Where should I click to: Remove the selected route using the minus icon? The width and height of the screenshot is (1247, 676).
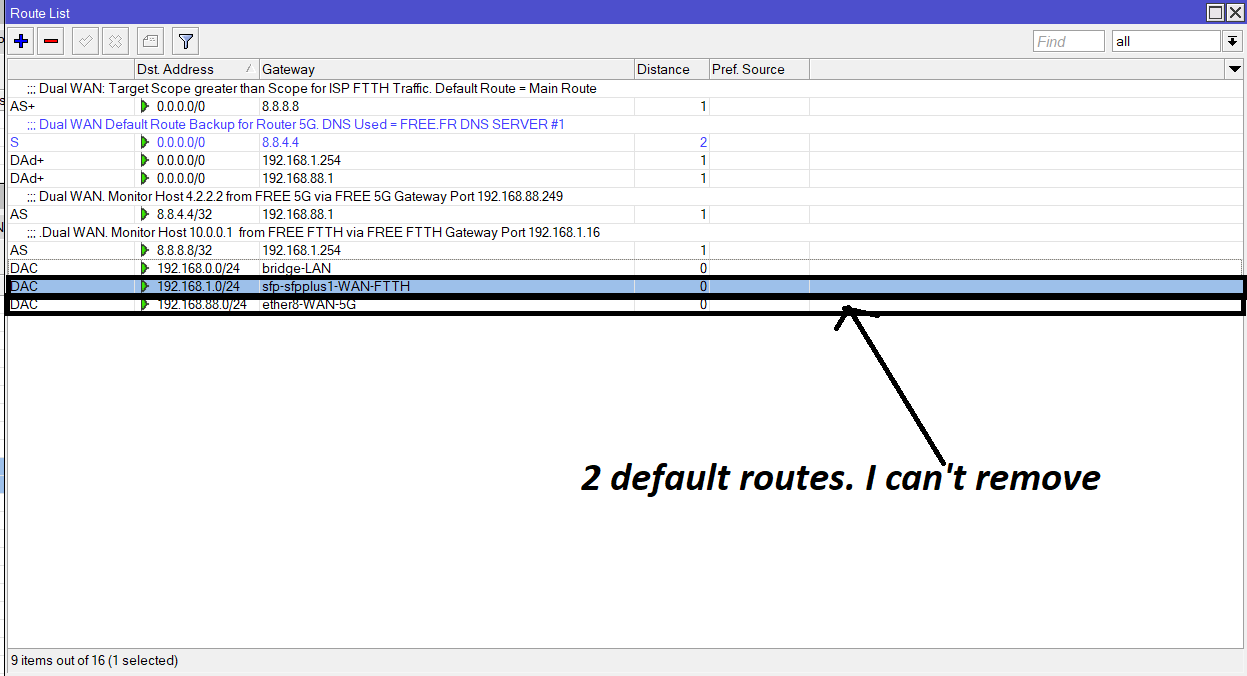pyautogui.click(x=50, y=41)
